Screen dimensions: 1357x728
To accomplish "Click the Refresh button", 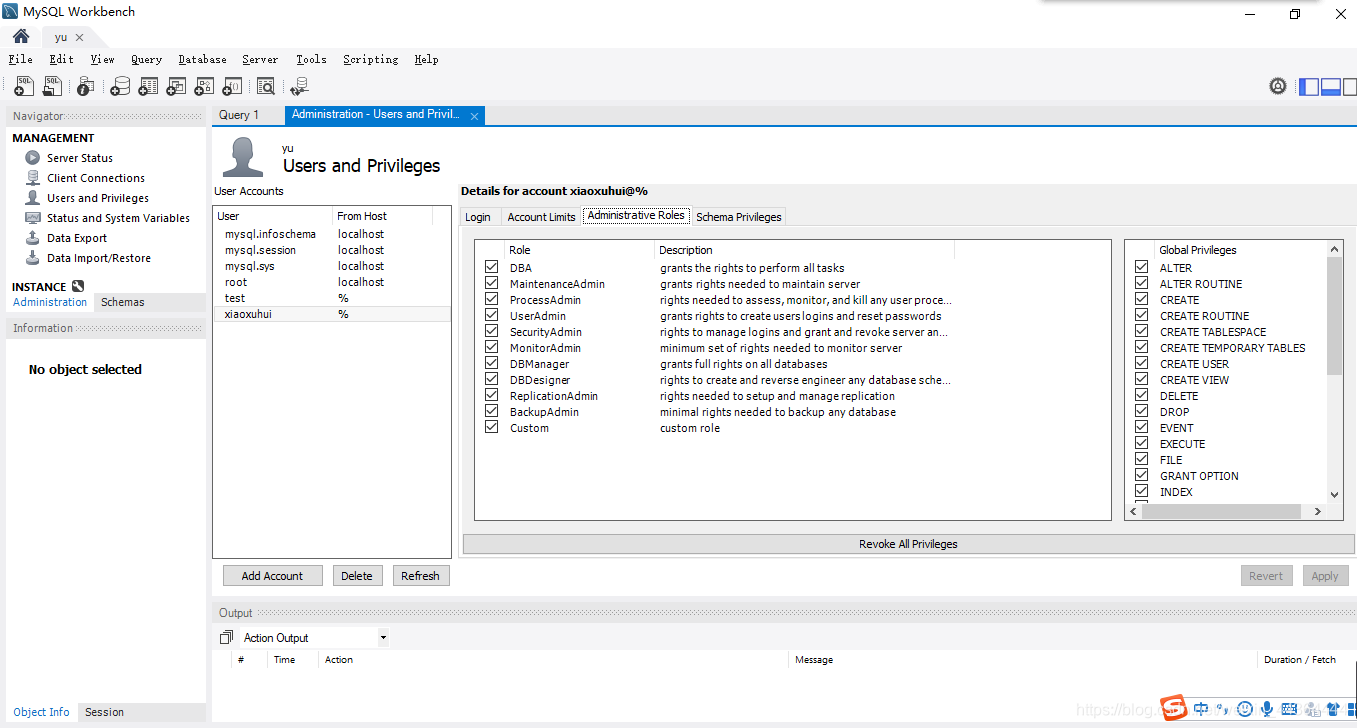I will [420, 576].
